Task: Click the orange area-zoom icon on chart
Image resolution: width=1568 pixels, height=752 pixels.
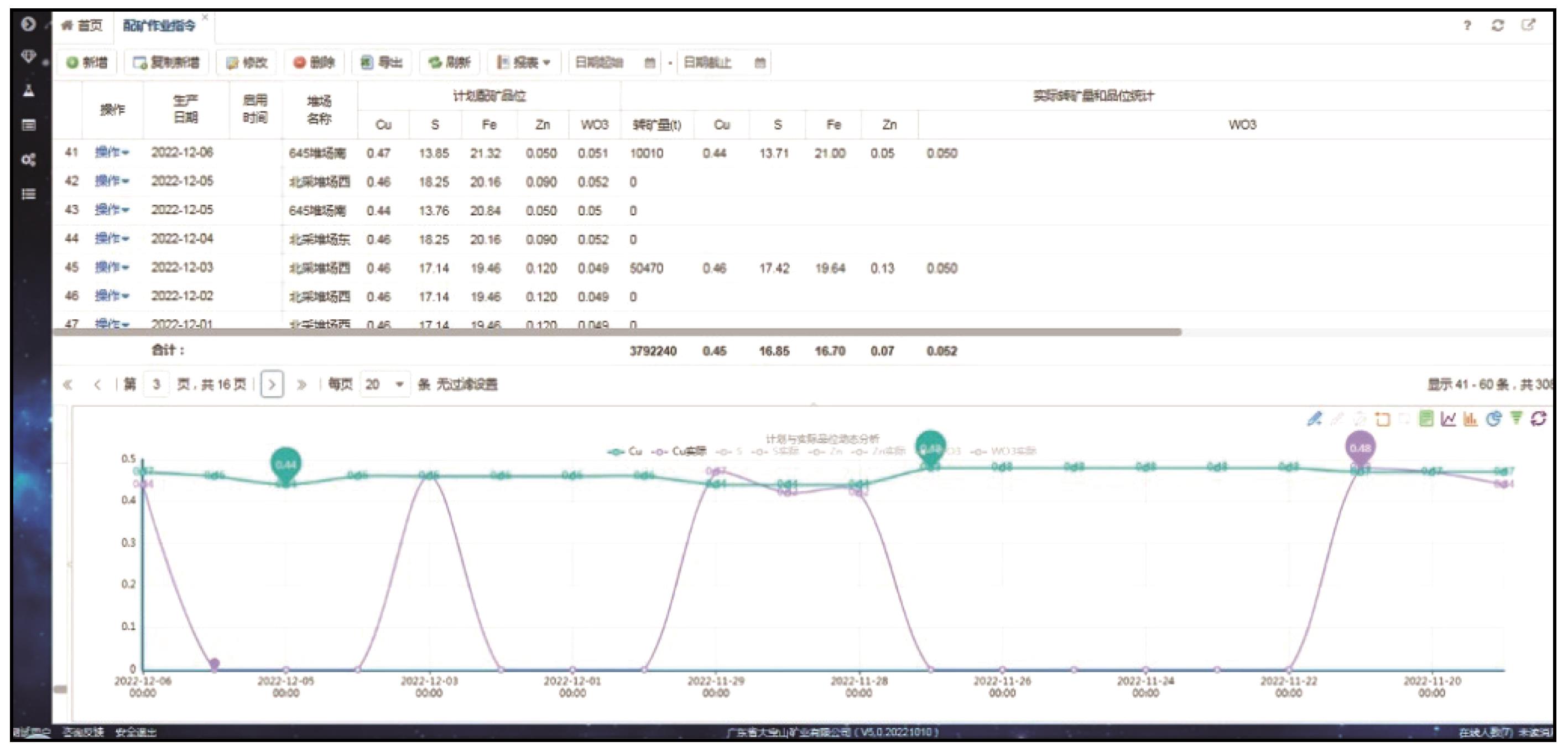Action: pyautogui.click(x=1382, y=419)
